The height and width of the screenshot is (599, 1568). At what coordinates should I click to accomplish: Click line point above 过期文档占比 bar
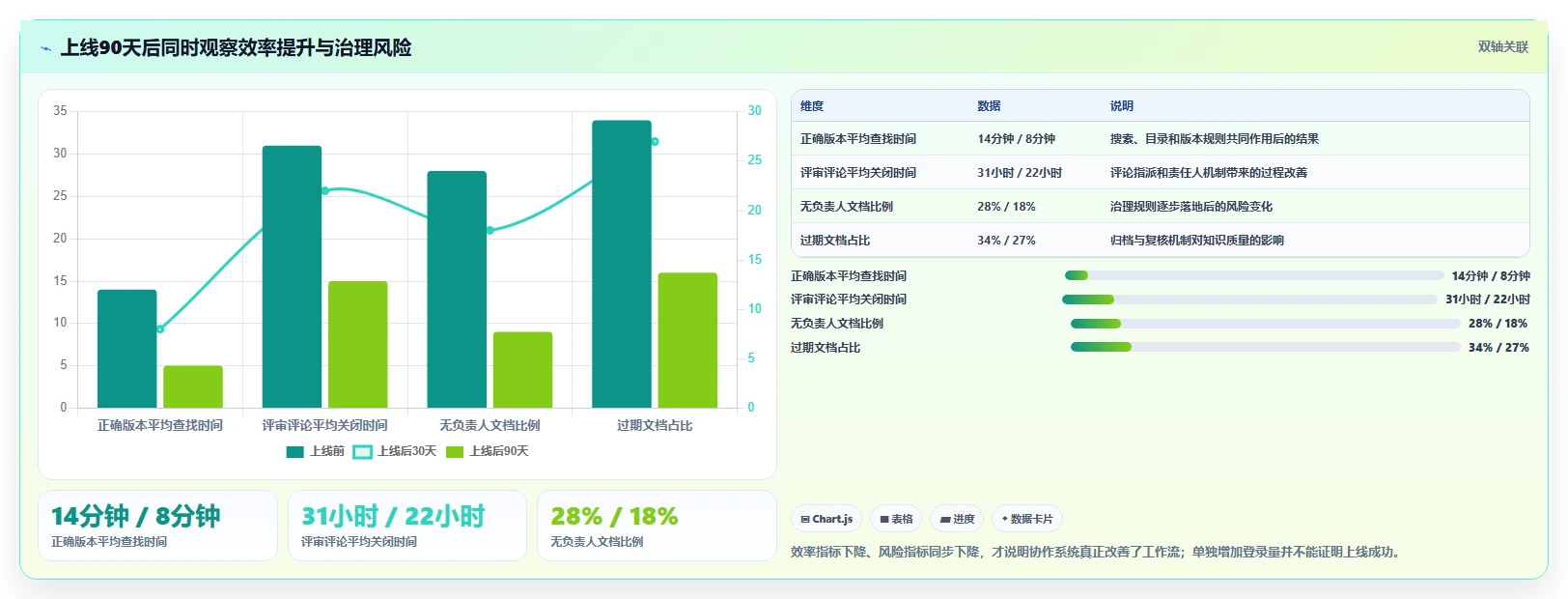655,141
